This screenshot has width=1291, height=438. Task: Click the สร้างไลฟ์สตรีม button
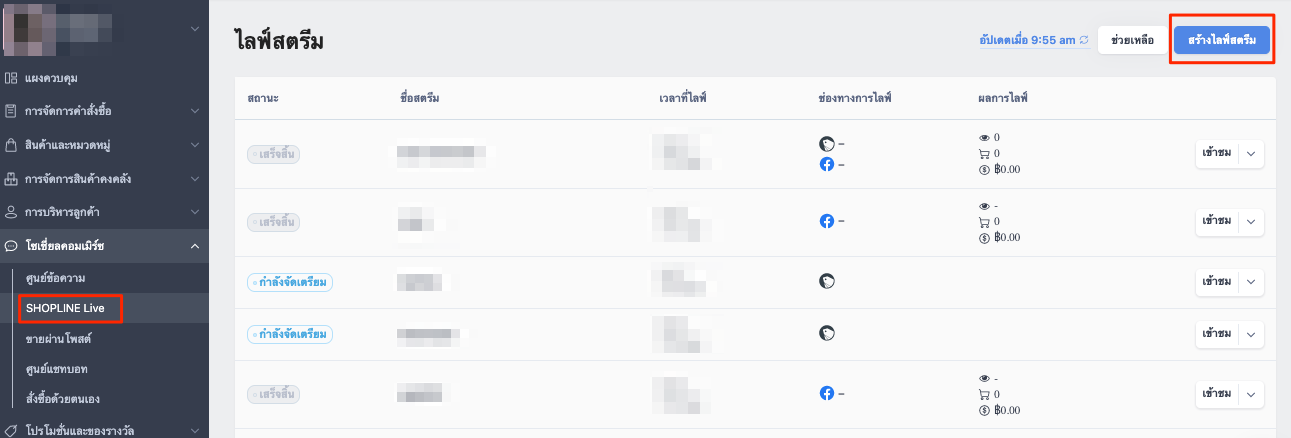click(1222, 40)
